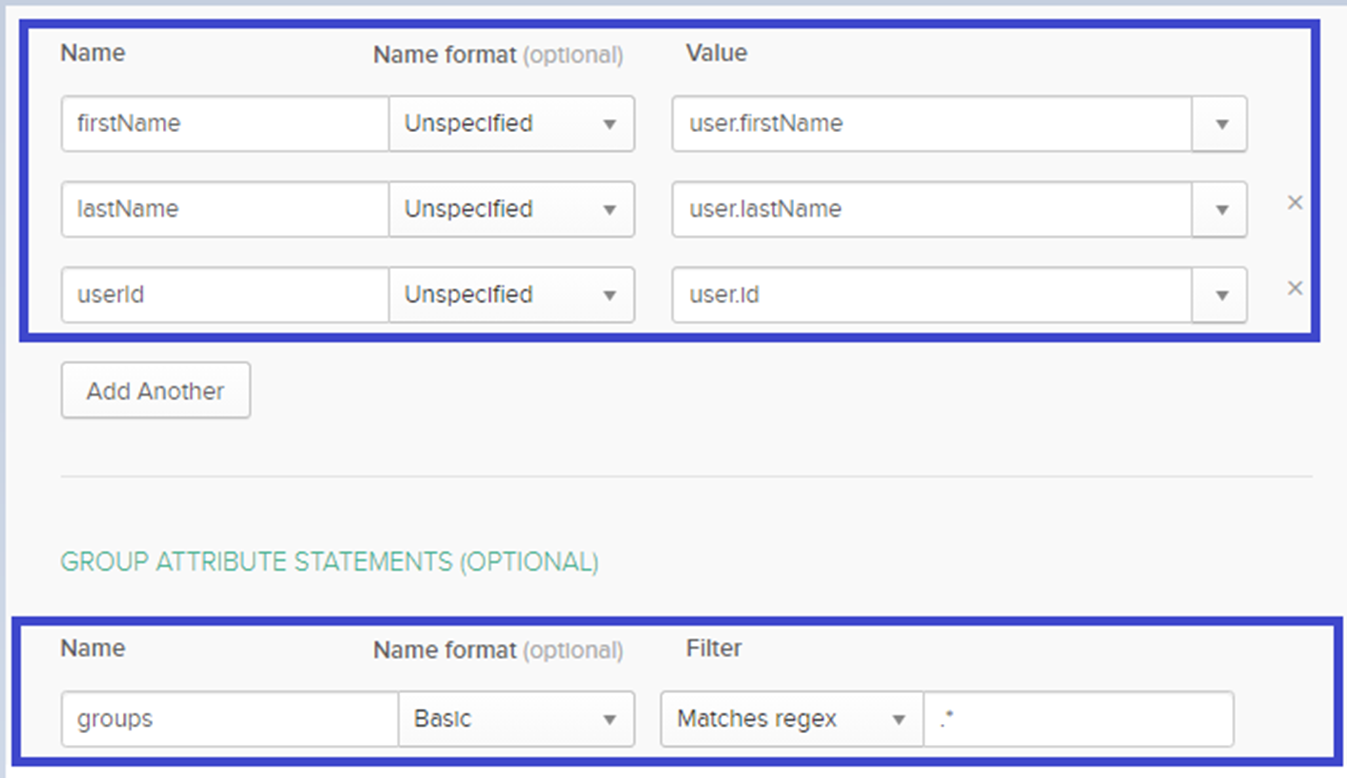Open the Matches regex filter dropdown
1347x778 pixels.
click(791, 719)
